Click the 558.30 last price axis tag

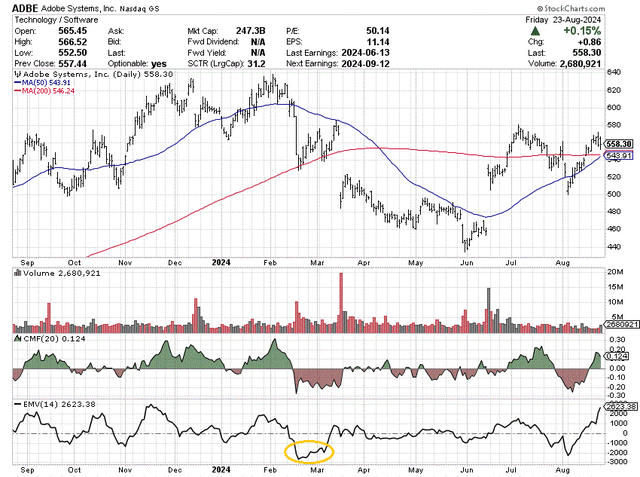click(x=618, y=144)
